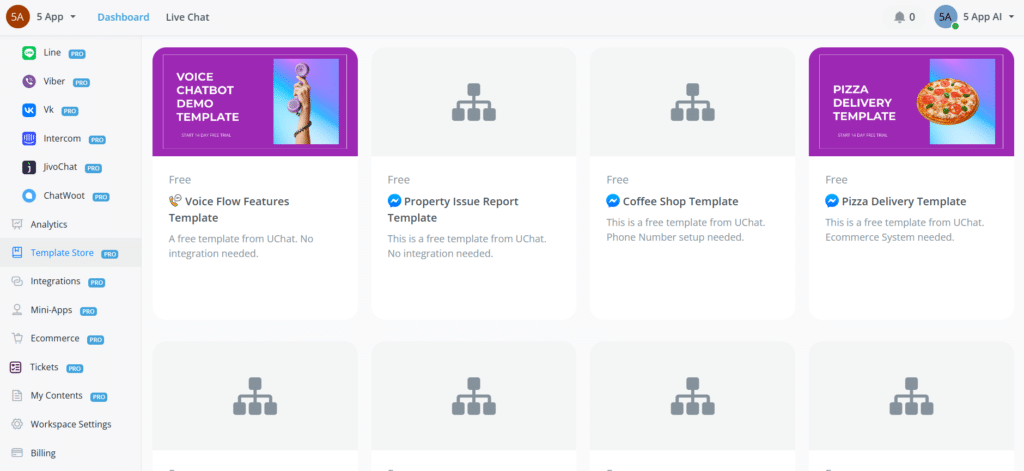The image size is (1024, 471).
Task: Click the Vk channel icon
Action: click(x=29, y=110)
